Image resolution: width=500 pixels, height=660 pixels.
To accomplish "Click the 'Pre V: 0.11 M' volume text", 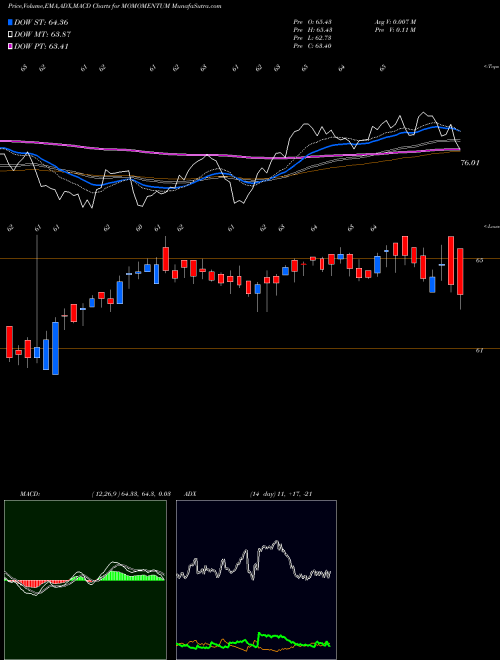I will coord(395,30).
